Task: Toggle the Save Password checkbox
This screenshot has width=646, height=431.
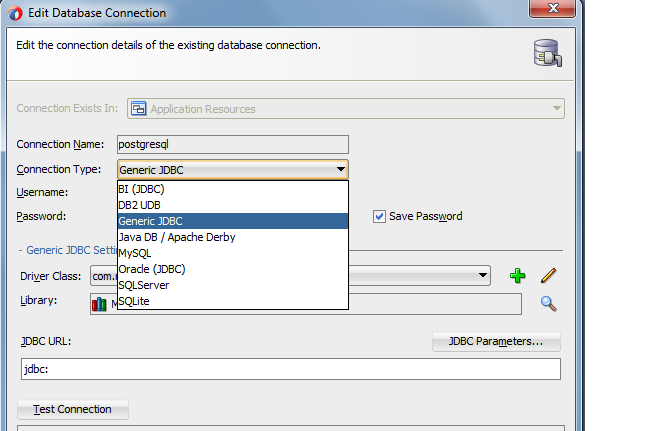Action: (379, 216)
